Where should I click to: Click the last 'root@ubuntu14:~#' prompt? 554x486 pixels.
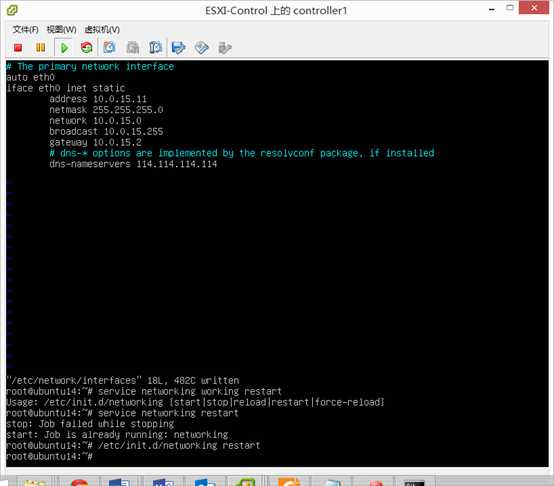49,456
